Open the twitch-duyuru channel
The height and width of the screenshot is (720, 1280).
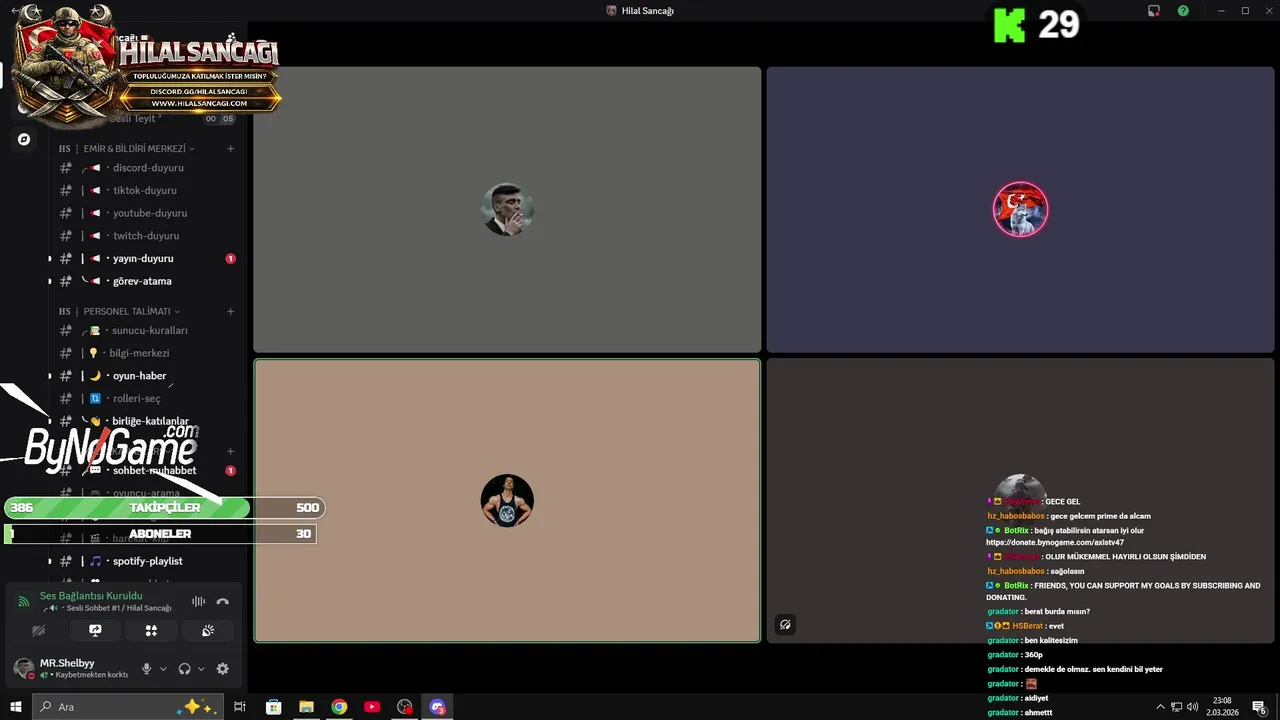point(148,236)
